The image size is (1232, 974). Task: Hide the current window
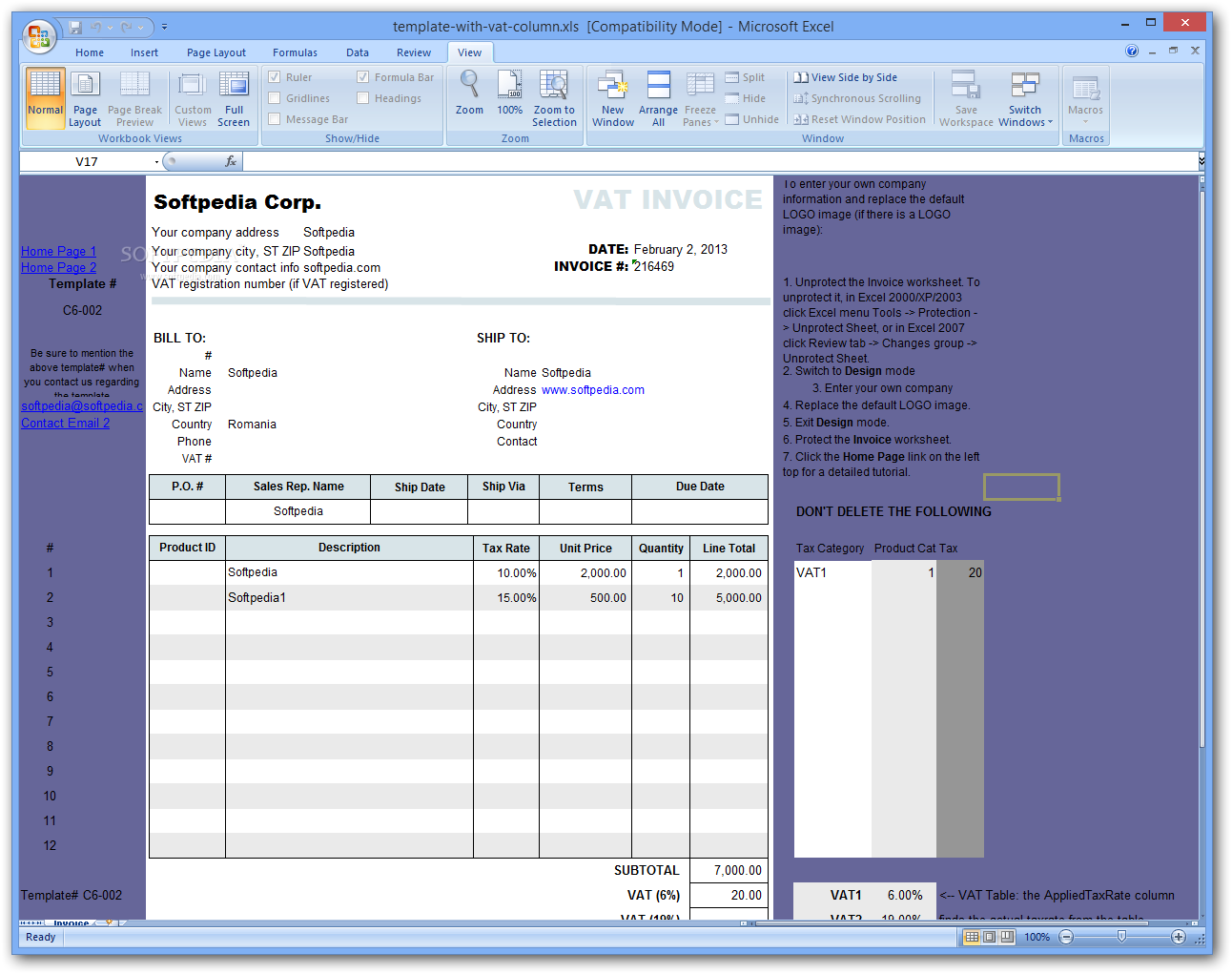[x=745, y=98]
